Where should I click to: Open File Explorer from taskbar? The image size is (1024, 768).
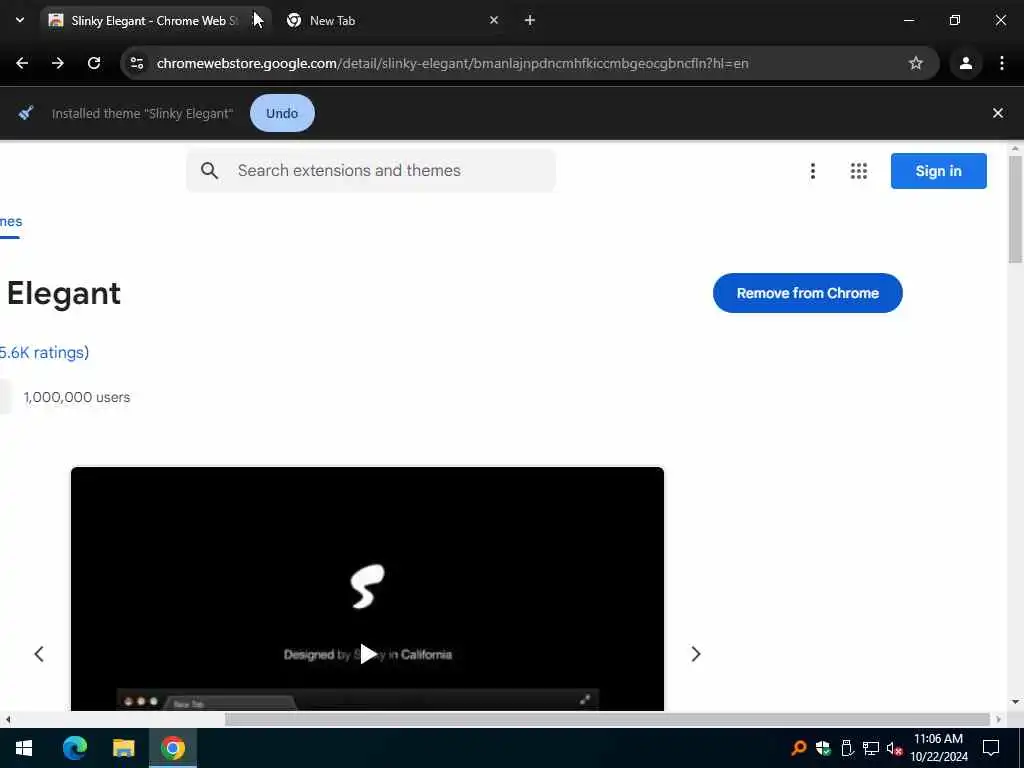[x=123, y=748]
